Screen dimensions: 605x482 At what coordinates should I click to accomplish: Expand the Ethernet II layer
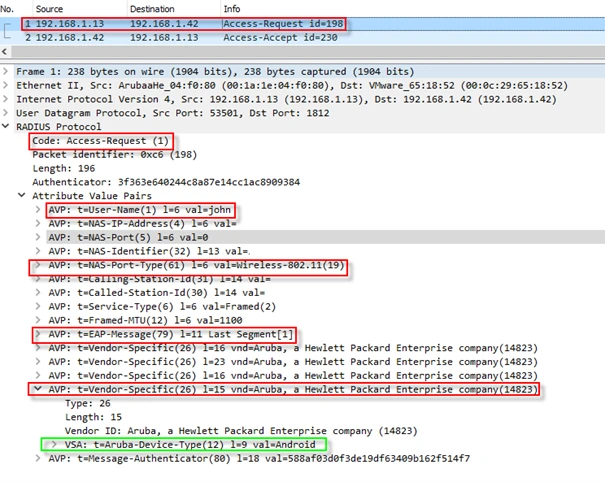(x=8, y=86)
